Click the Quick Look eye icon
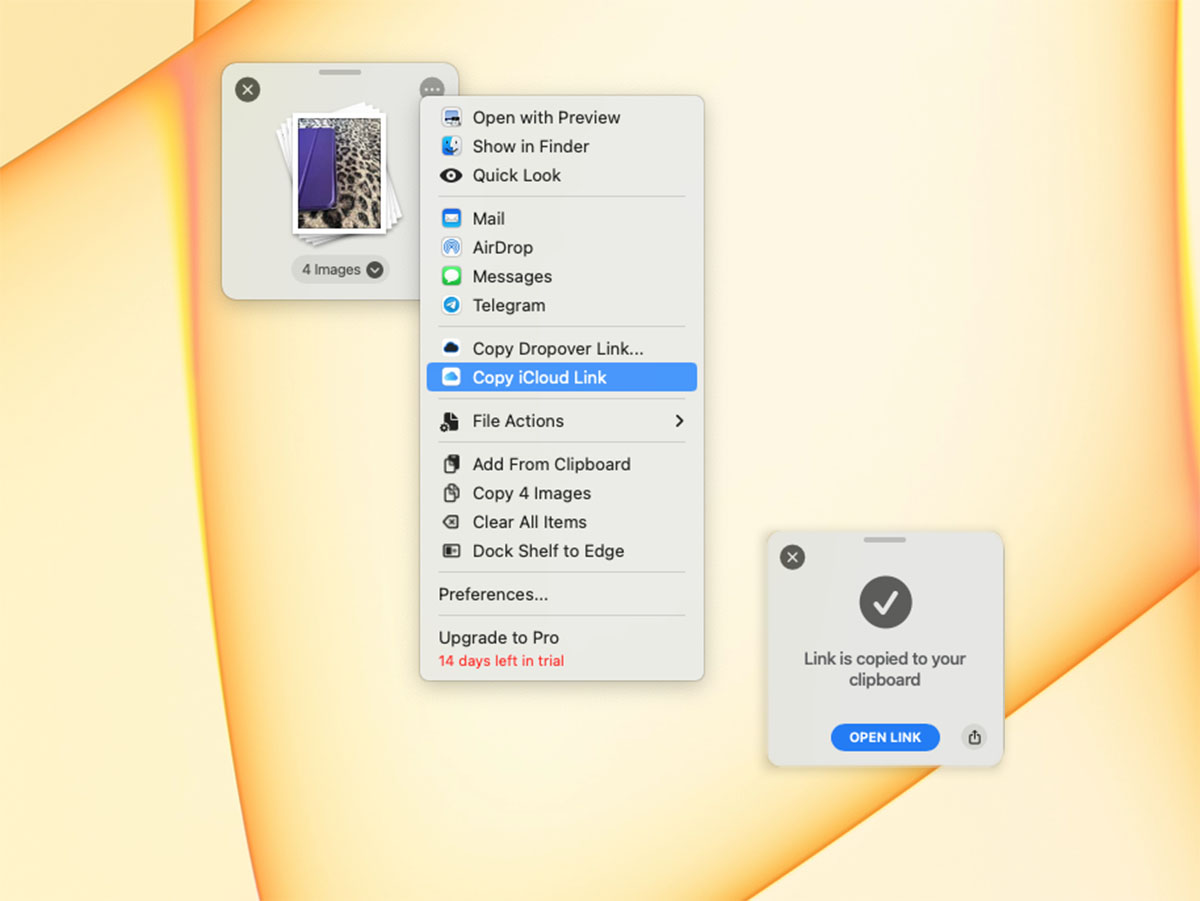 click(451, 175)
